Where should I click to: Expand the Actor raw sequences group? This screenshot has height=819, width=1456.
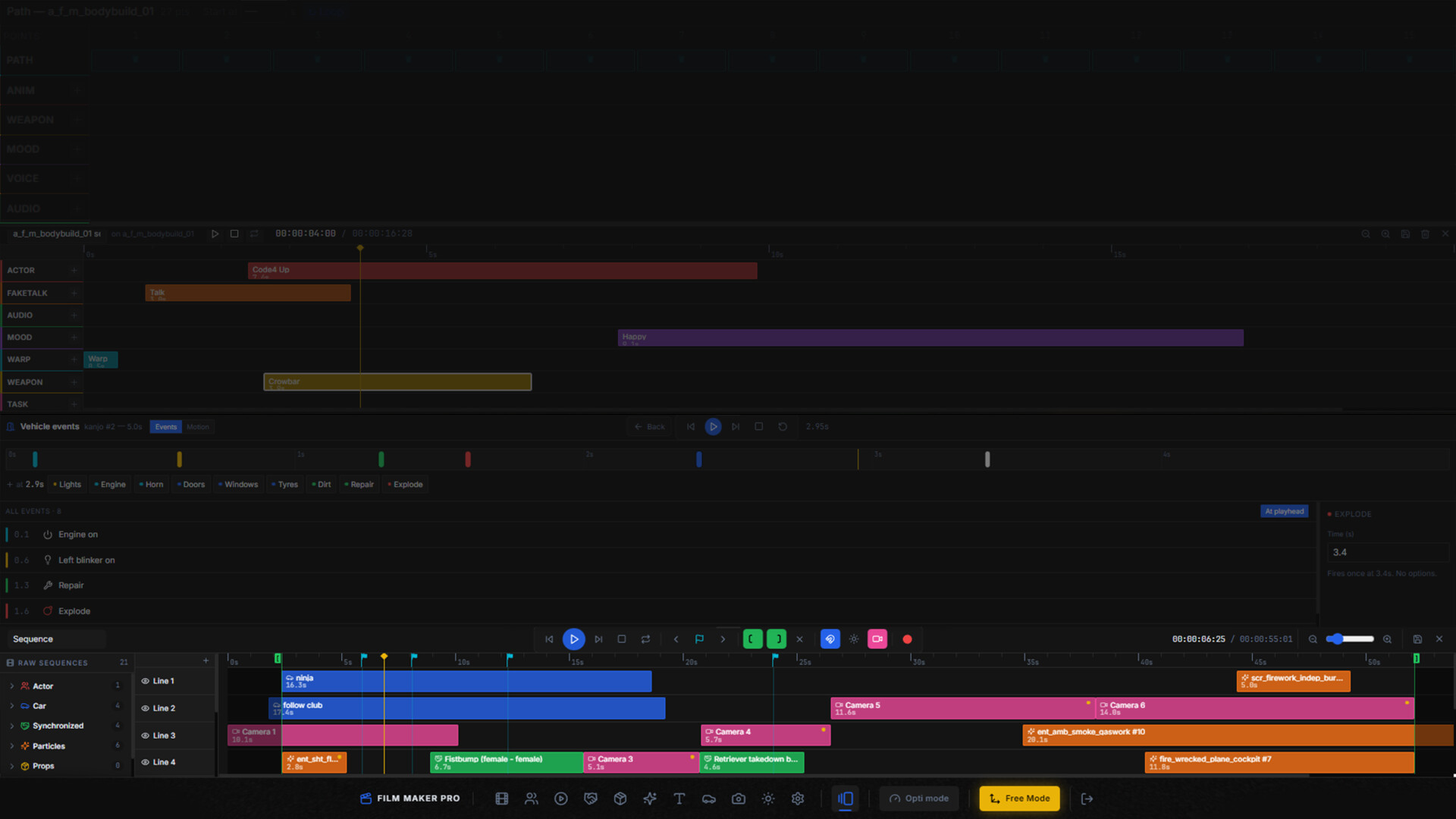click(x=11, y=686)
